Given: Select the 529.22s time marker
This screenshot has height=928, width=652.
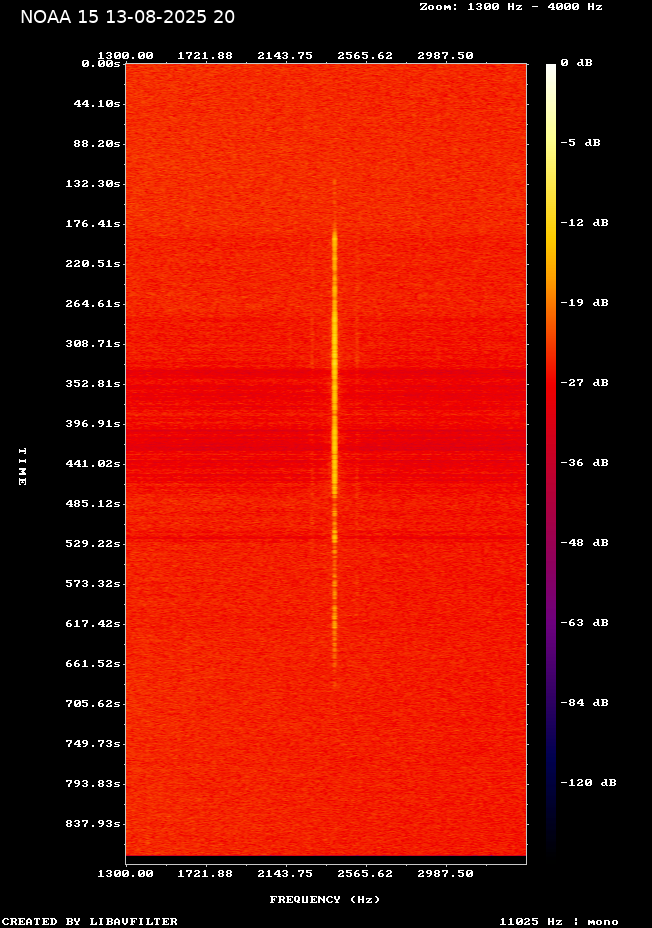Looking at the screenshot, I should tap(95, 544).
